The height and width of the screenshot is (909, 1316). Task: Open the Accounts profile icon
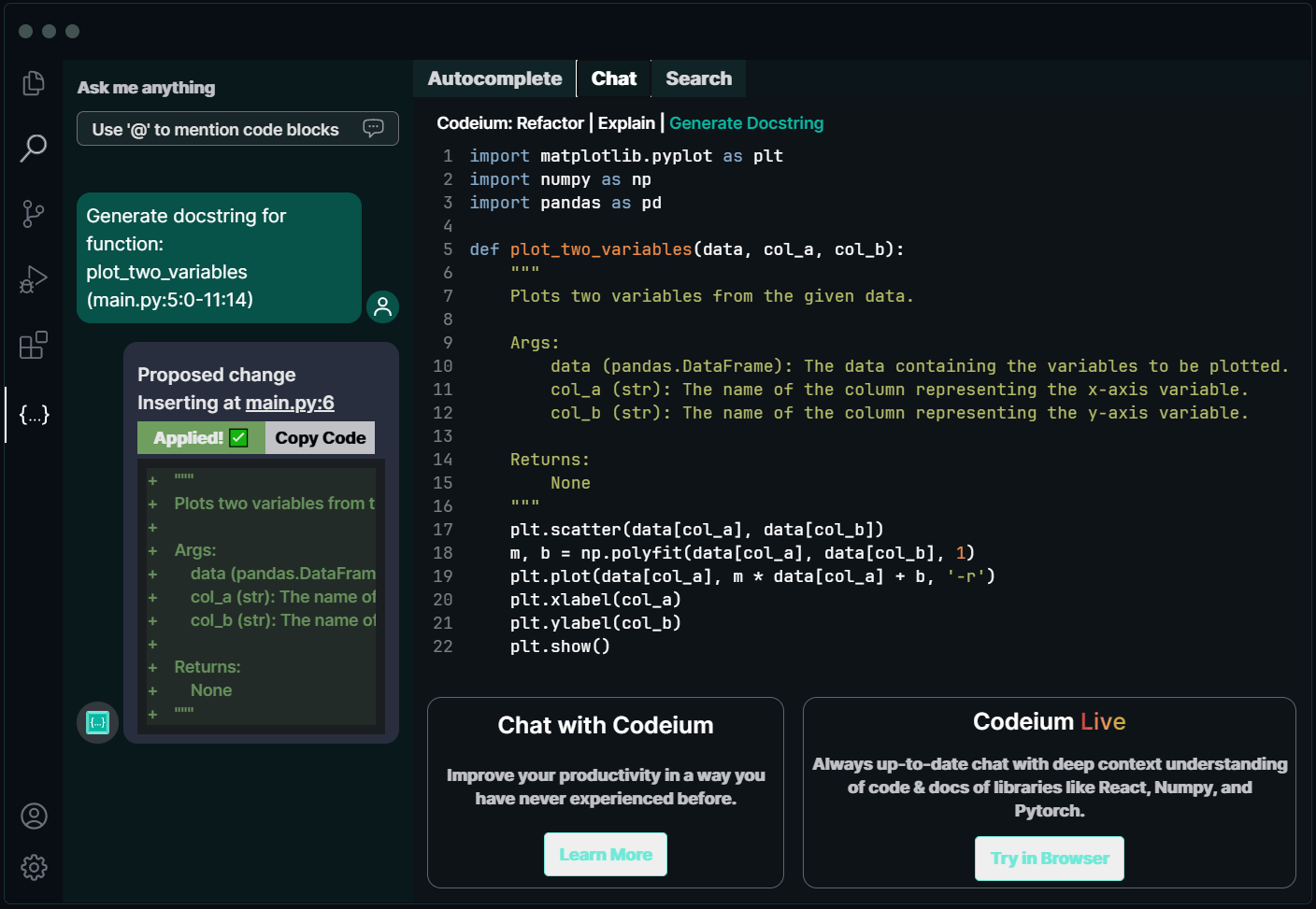tap(34, 817)
